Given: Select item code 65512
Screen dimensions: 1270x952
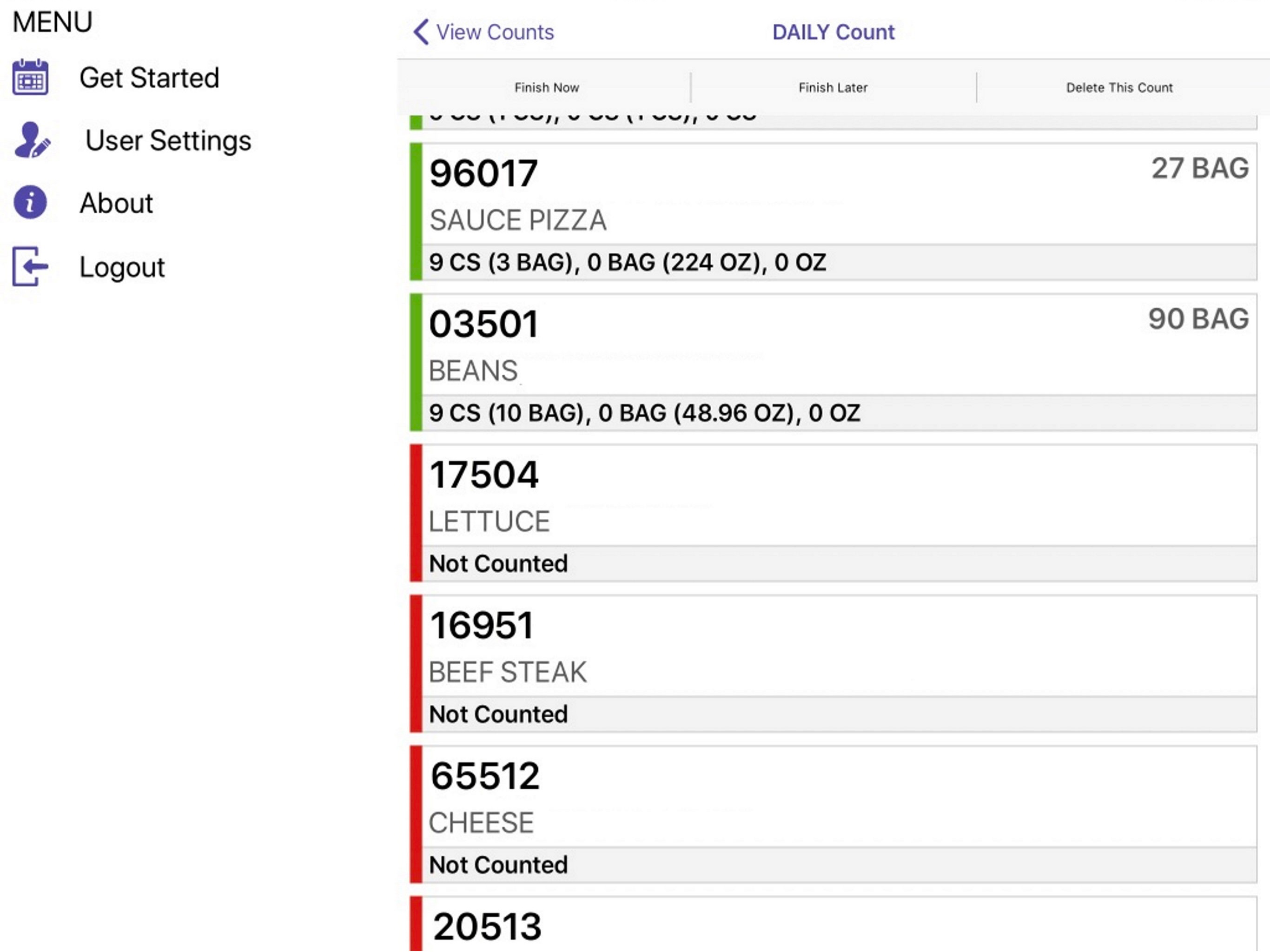Looking at the screenshot, I should pos(485,776).
